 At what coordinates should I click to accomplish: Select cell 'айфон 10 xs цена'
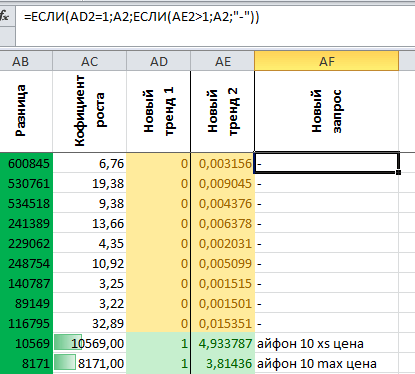point(326,343)
